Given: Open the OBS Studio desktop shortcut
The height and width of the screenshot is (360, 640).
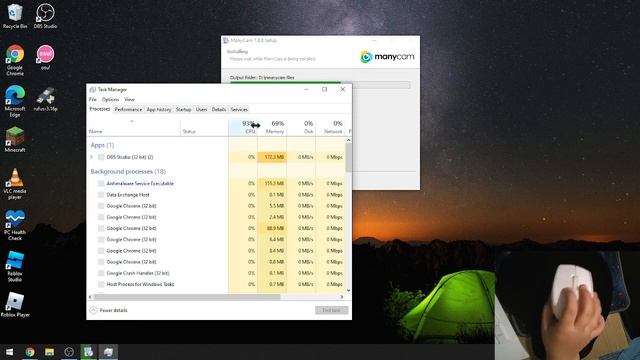Looking at the screenshot, I should [x=45, y=16].
